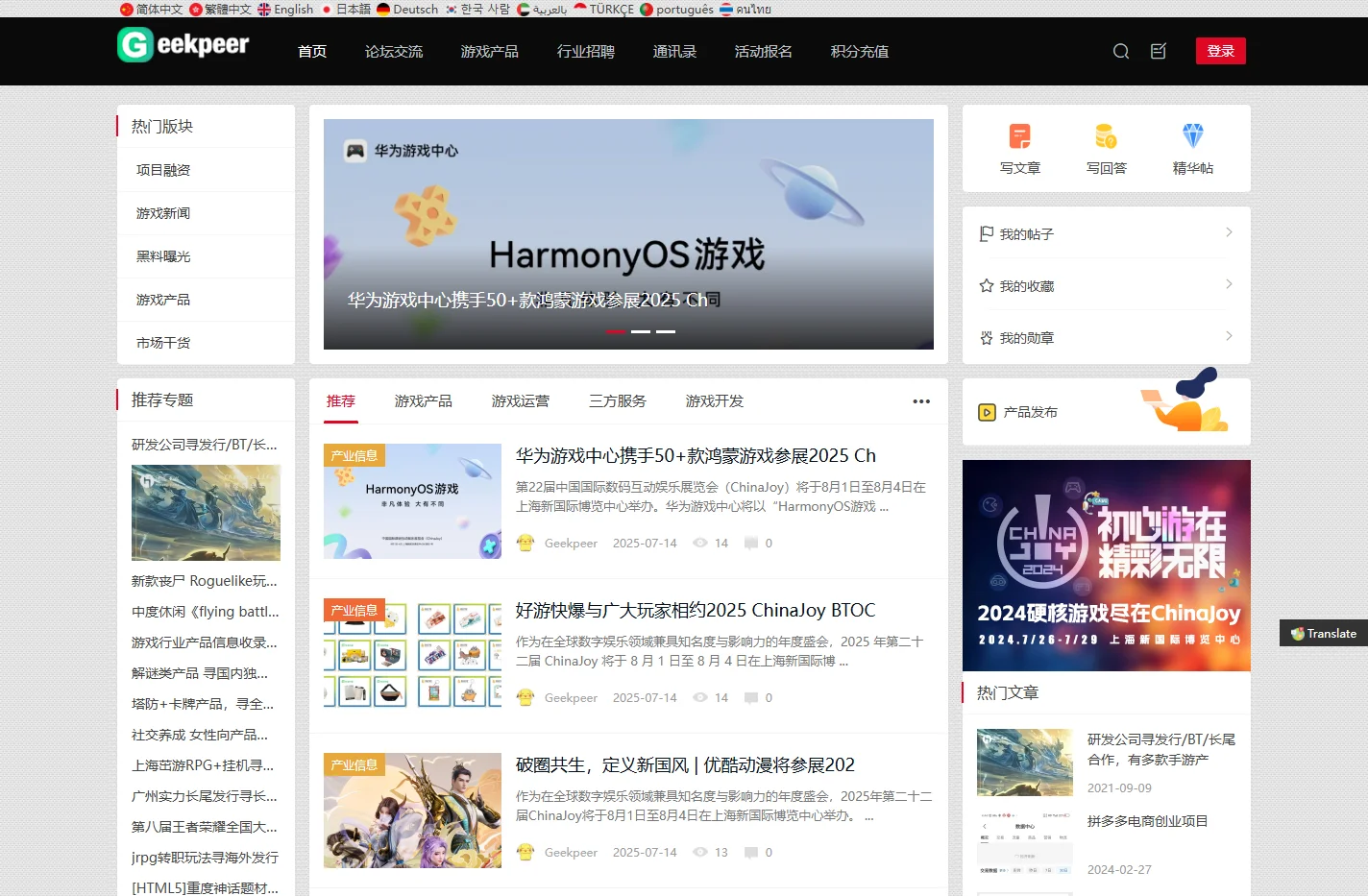
Task: Expand 我的收藏 chevron arrow
Action: pyautogui.click(x=1229, y=284)
